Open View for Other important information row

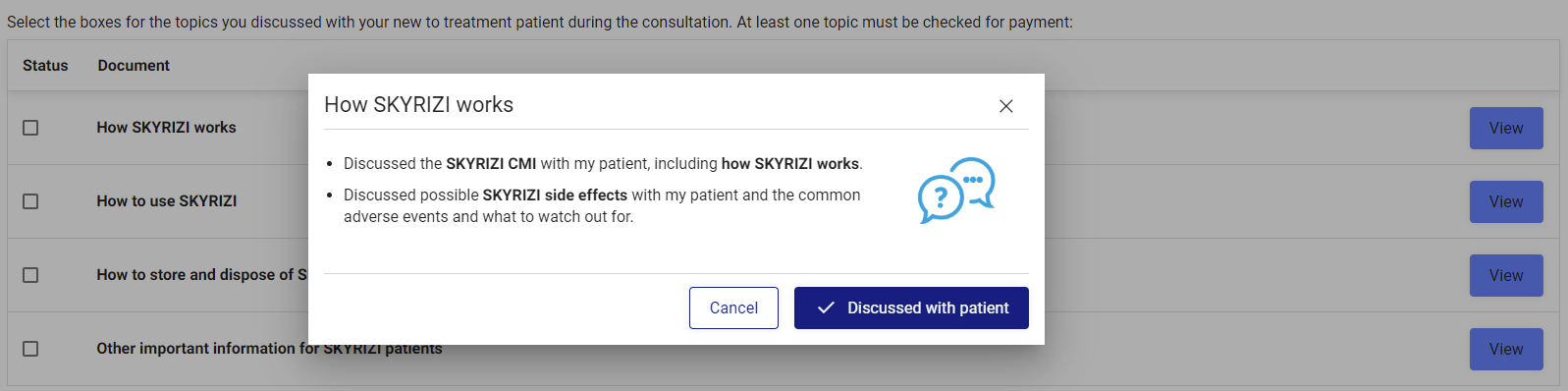(1506, 349)
